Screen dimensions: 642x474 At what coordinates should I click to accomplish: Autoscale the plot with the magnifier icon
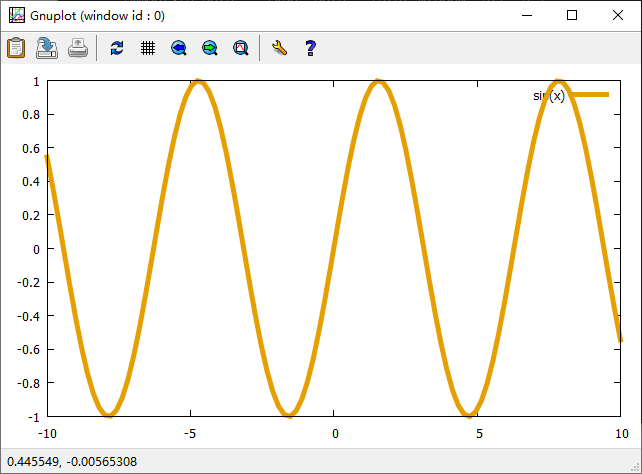tap(241, 48)
